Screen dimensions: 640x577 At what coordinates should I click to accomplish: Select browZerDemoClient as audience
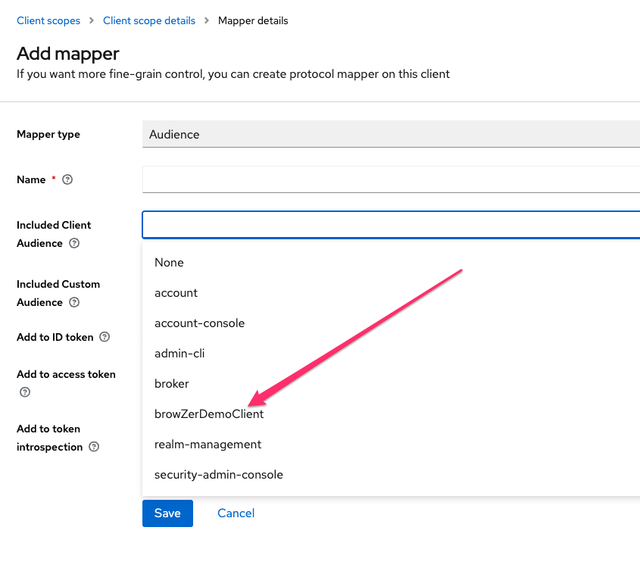pyautogui.click(x=391, y=414)
